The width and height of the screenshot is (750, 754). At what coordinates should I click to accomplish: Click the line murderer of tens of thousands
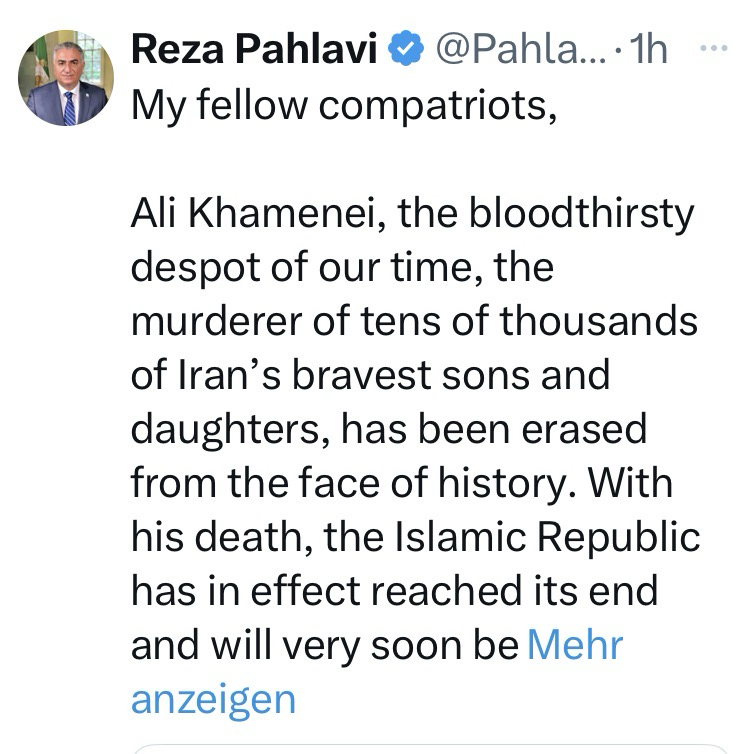(x=411, y=322)
